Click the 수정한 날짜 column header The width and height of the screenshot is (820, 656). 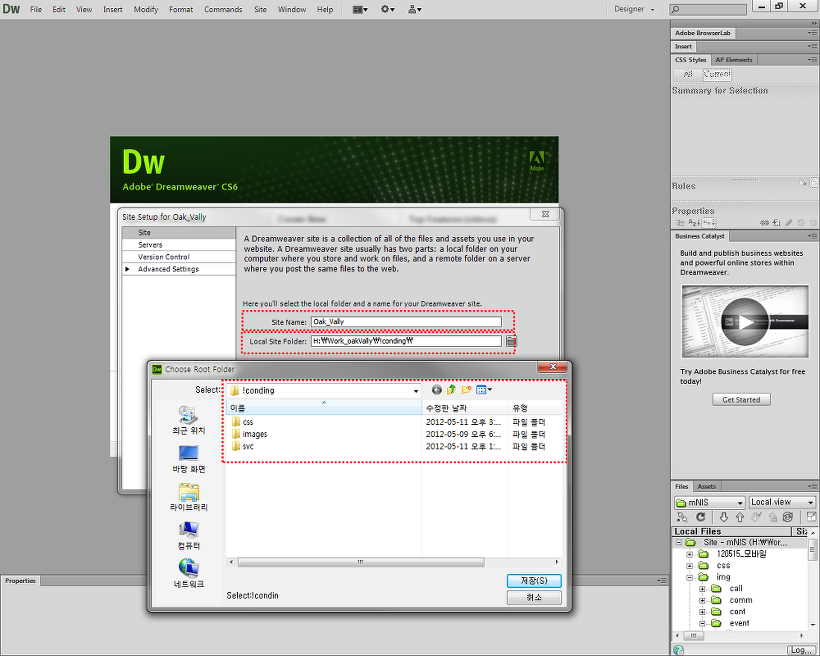pos(464,408)
